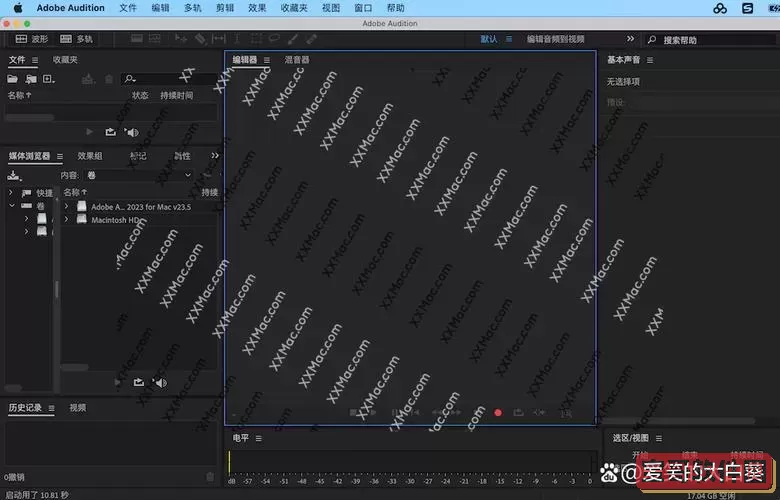The image size is (780, 500).
Task: Expand the second drive under 卷 tree
Action: pyautogui.click(x=27, y=231)
